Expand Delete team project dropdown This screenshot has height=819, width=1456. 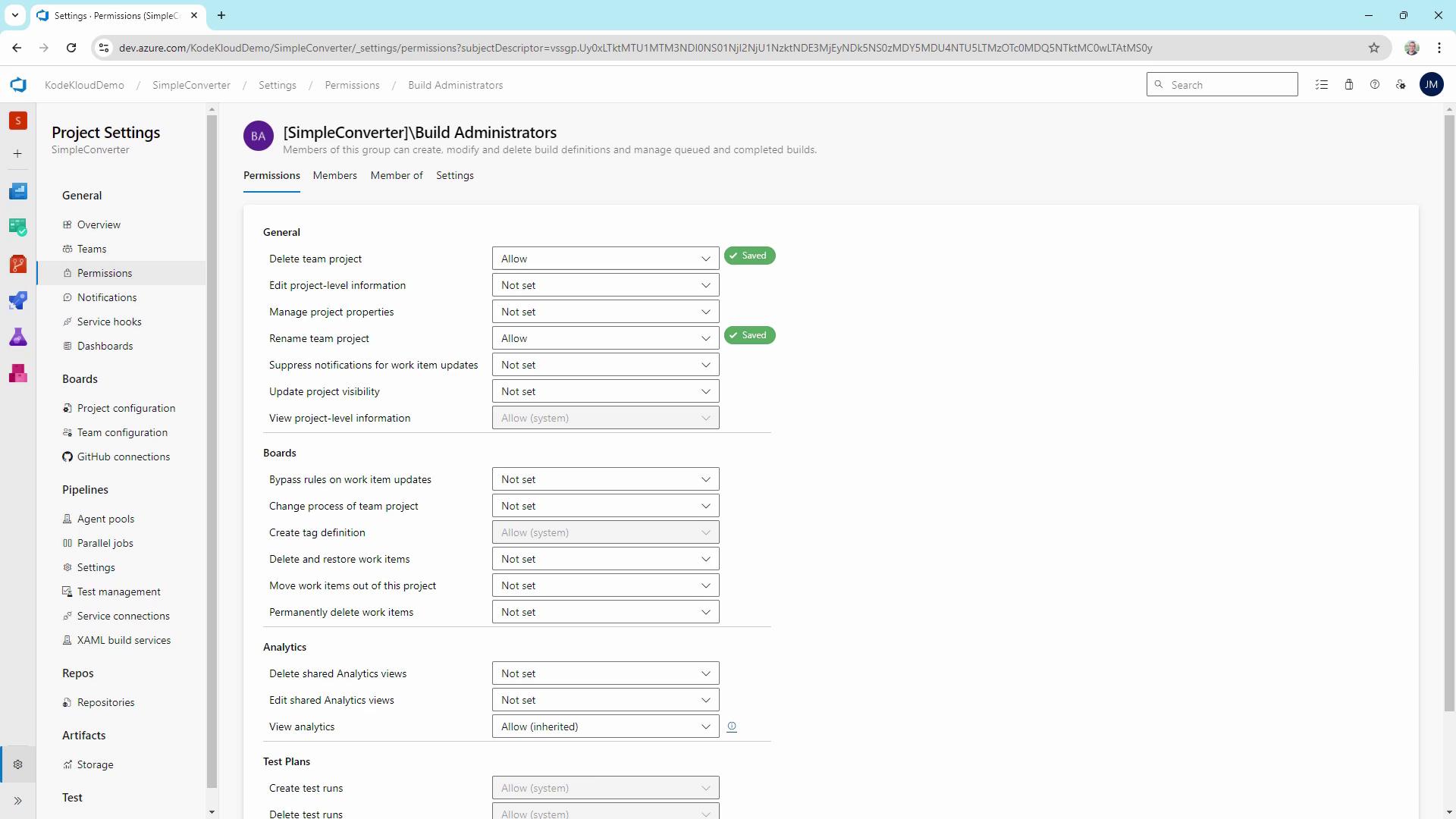605,259
